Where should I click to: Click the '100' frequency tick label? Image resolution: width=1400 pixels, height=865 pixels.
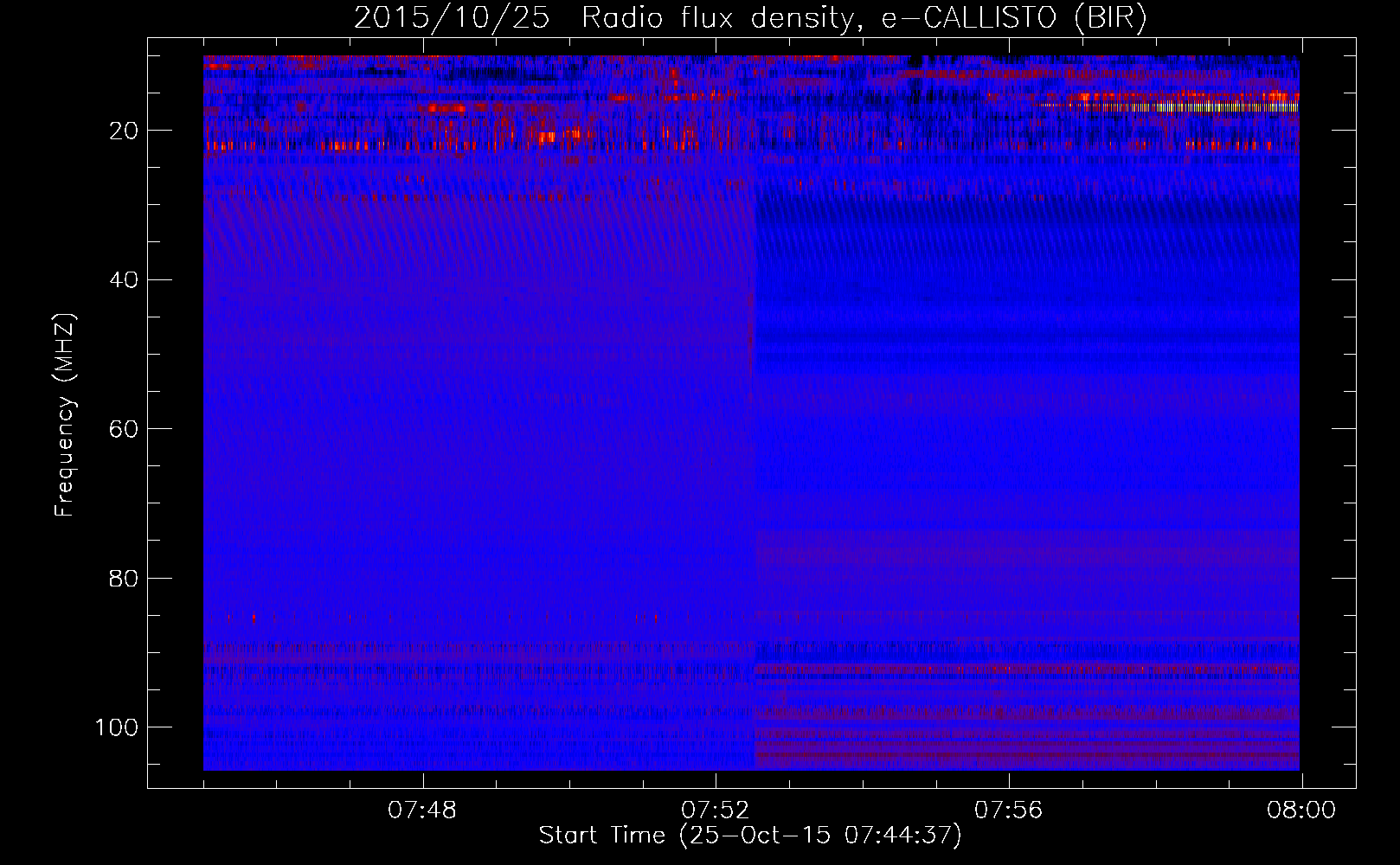tap(117, 727)
